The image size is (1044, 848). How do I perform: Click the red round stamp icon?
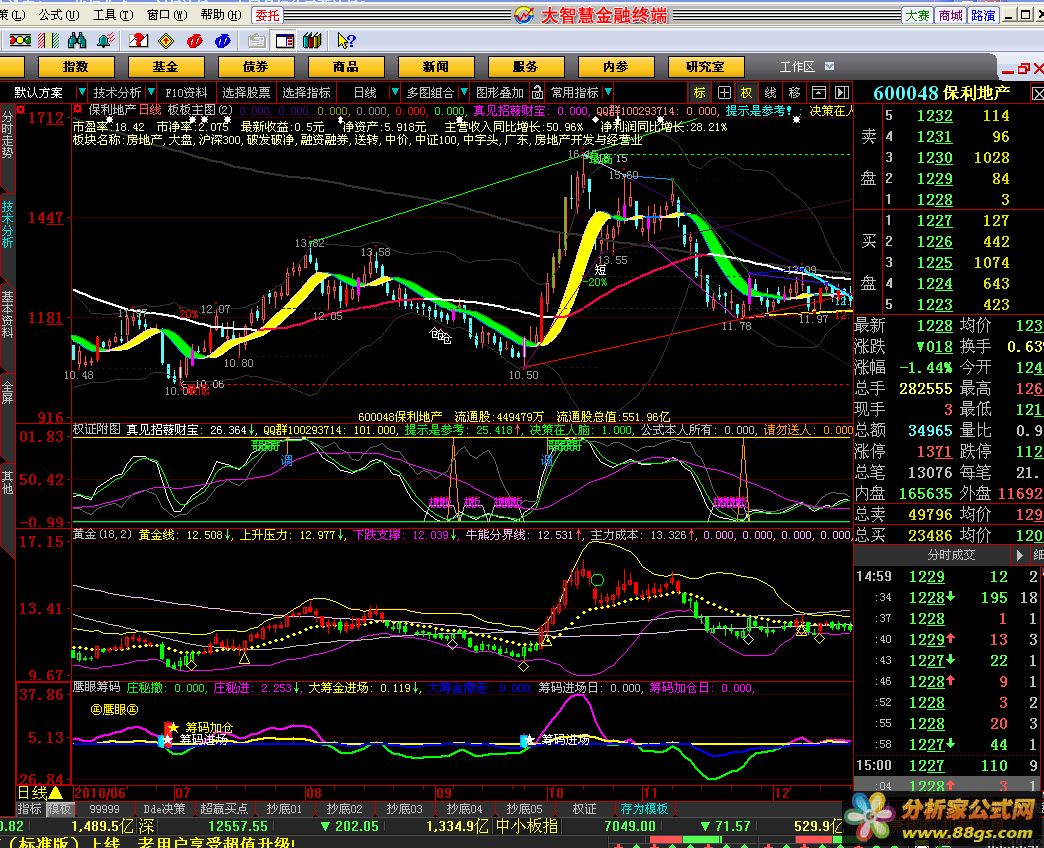[194, 41]
